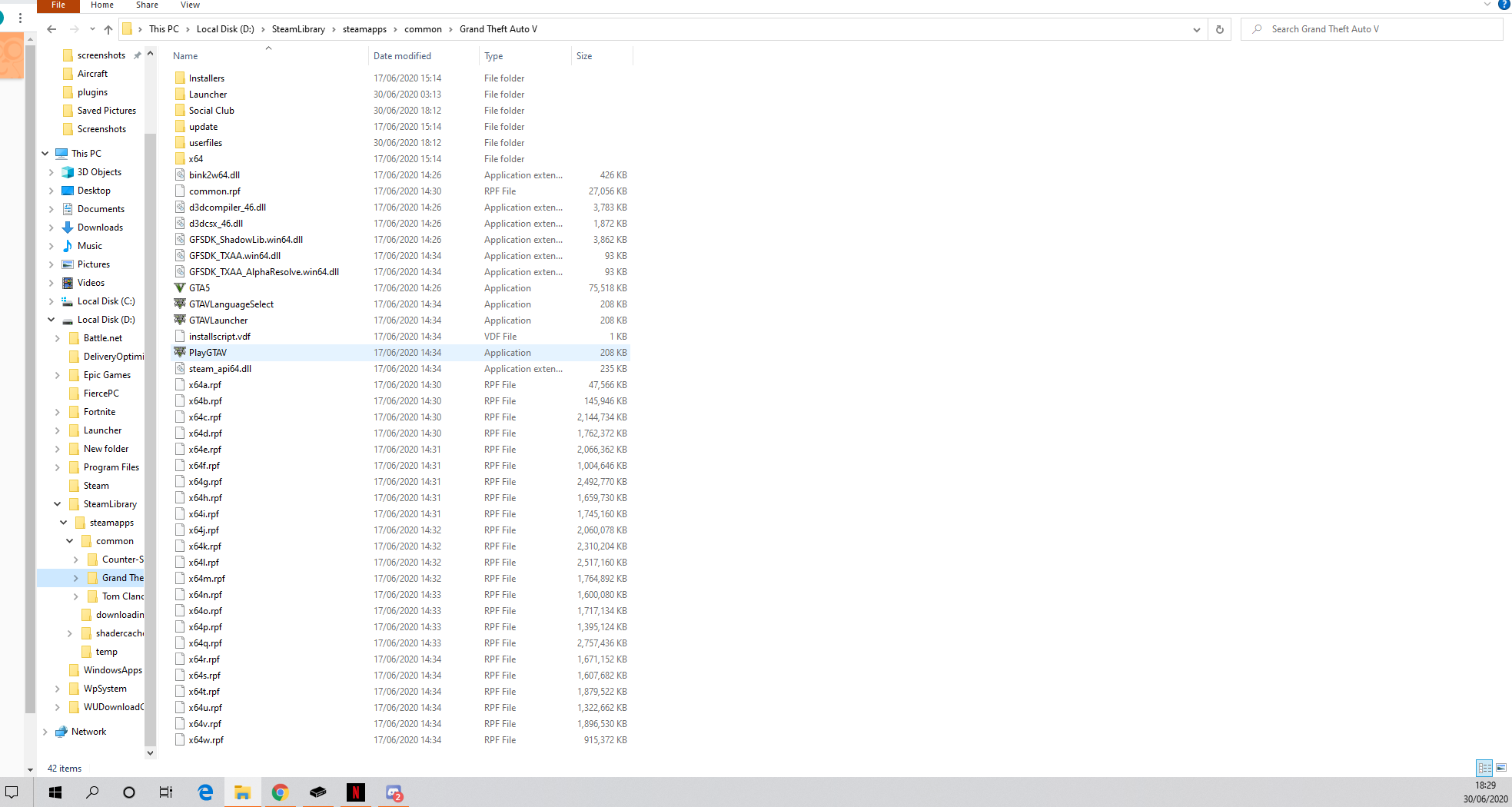The image size is (1512, 807).
Task: Switch to large thumbnails view icon
Action: coord(1501,768)
